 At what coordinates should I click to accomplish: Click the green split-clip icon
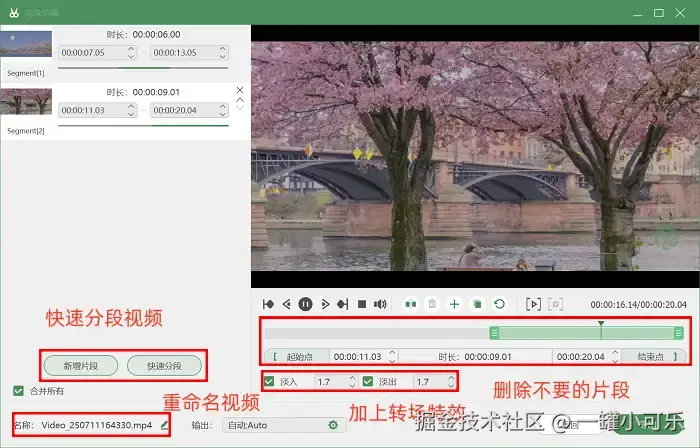point(411,304)
